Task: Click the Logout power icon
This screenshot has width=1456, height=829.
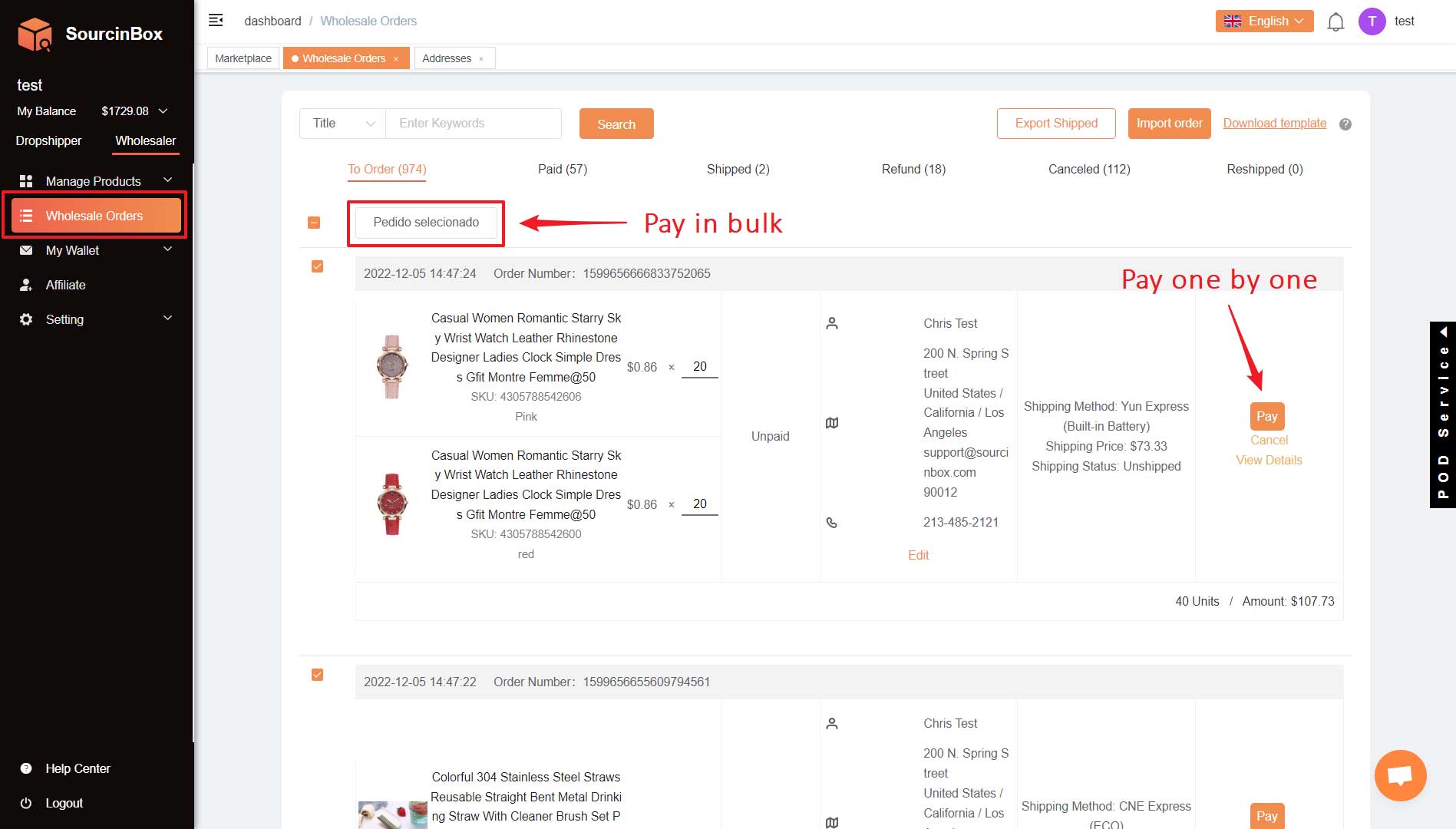Action: point(26,803)
